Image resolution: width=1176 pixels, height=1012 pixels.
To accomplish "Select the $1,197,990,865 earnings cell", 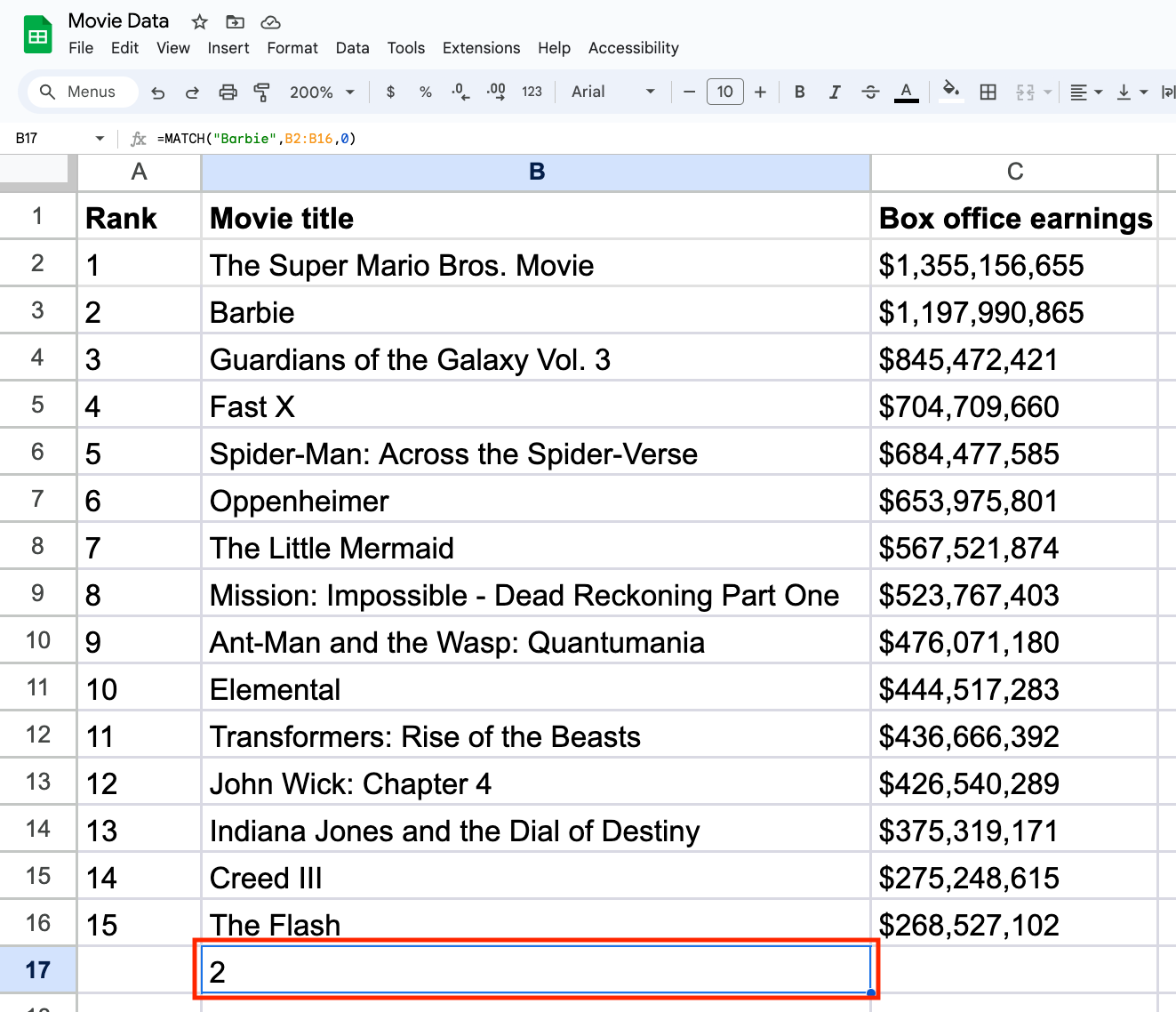I will (1014, 310).
